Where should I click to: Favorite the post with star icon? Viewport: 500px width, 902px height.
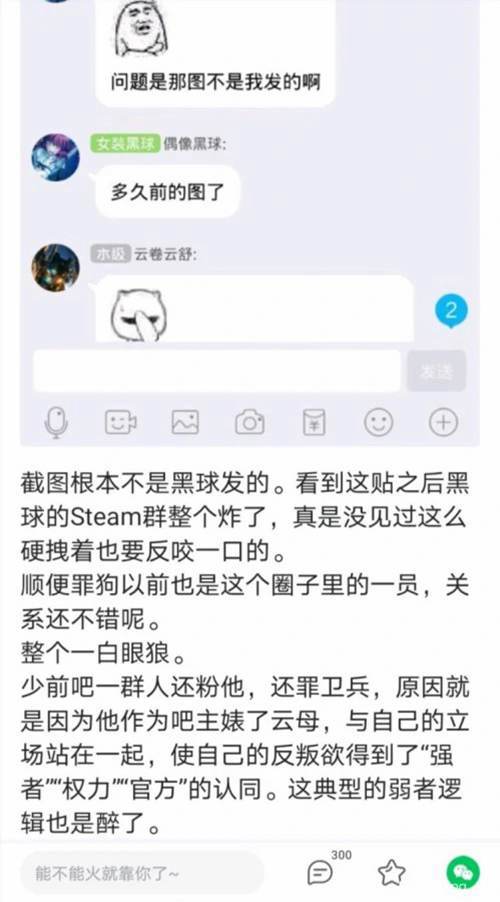[392, 873]
